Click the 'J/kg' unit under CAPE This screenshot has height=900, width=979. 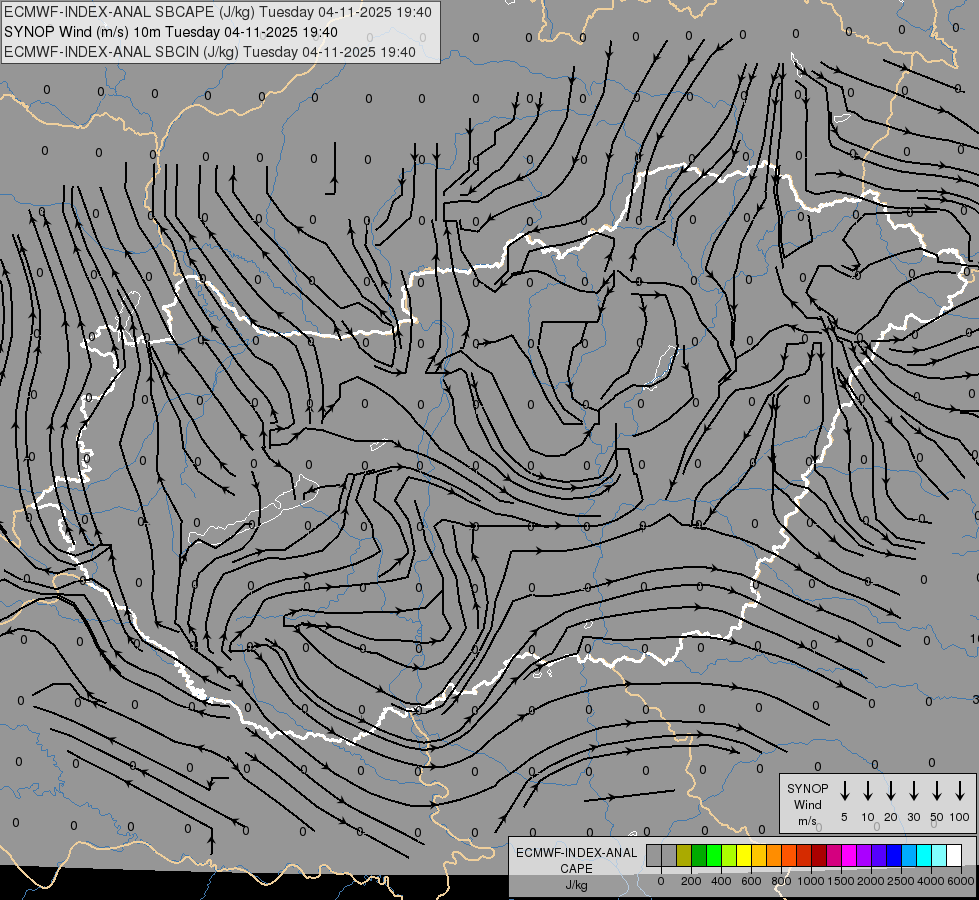(x=576, y=885)
